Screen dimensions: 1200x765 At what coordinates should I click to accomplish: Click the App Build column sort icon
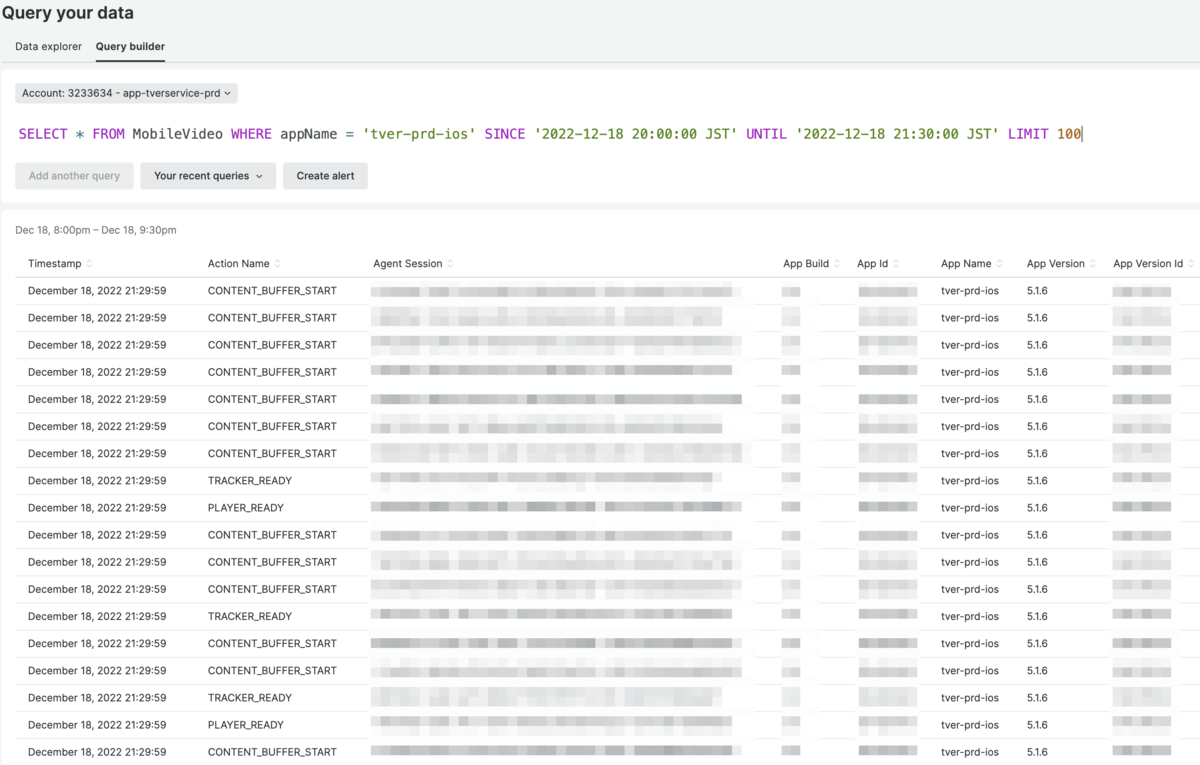tap(836, 263)
